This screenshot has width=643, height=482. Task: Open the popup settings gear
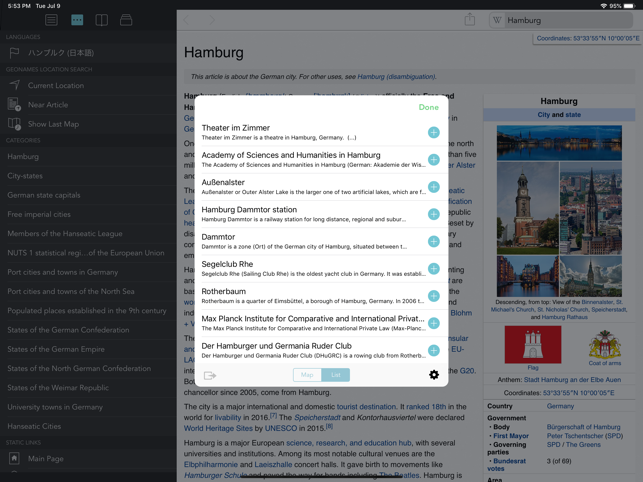pos(433,375)
